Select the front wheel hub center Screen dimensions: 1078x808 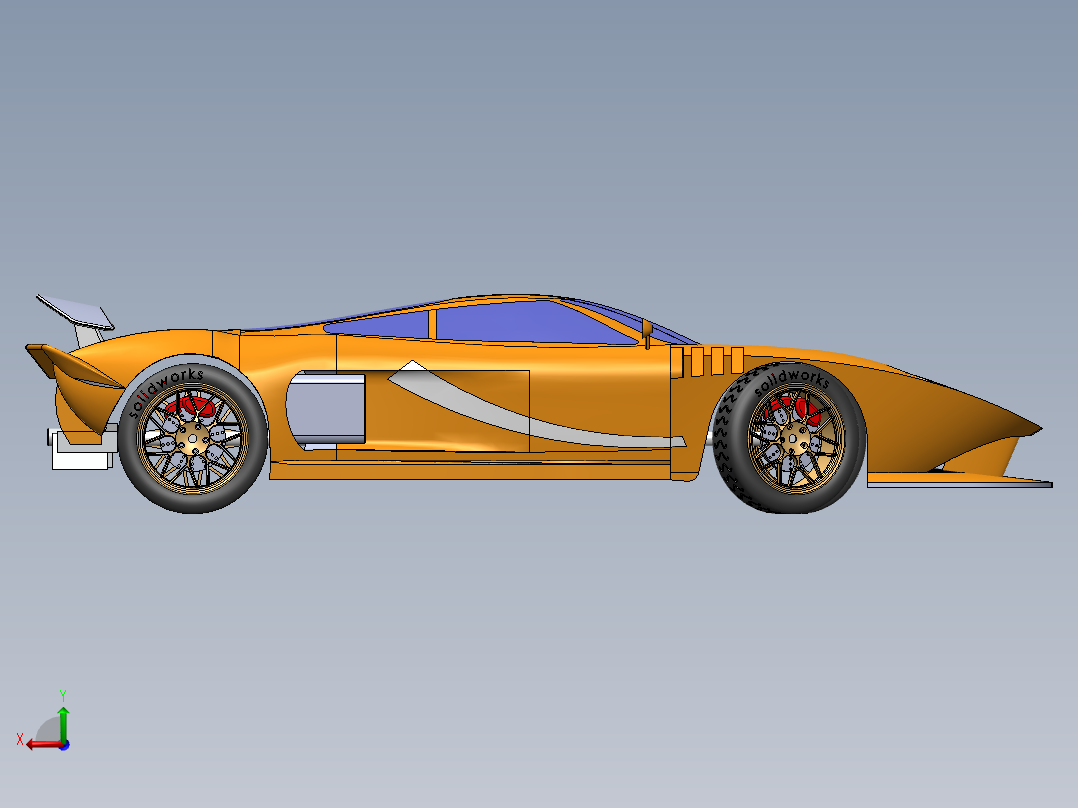[x=795, y=437]
